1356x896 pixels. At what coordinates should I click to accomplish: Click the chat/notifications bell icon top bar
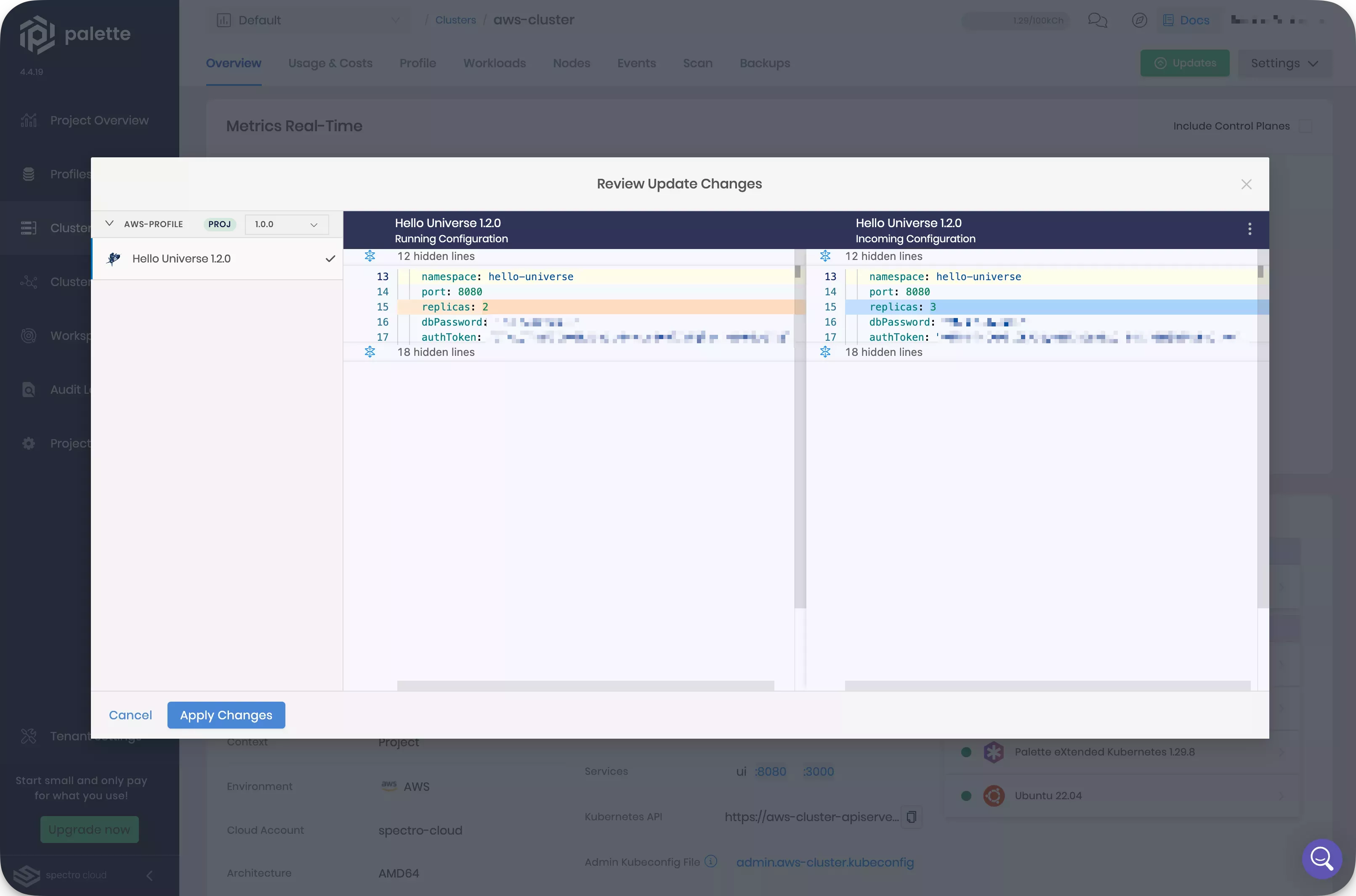click(x=1097, y=20)
